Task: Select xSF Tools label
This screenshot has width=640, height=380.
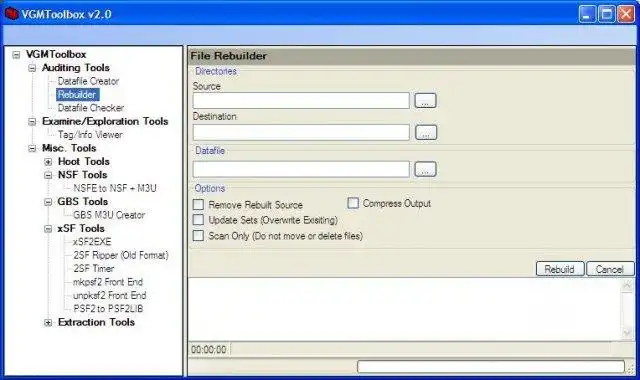Action: click(x=81, y=229)
